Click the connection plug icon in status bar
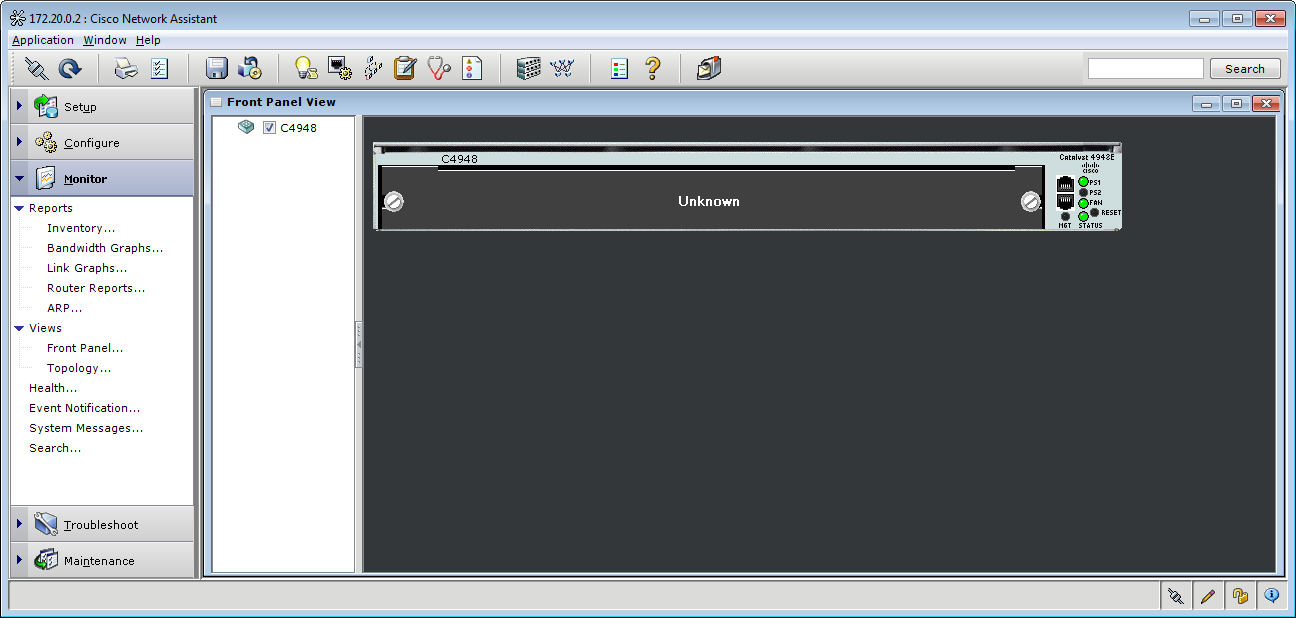This screenshot has height=618, width=1296. pos(1175,596)
